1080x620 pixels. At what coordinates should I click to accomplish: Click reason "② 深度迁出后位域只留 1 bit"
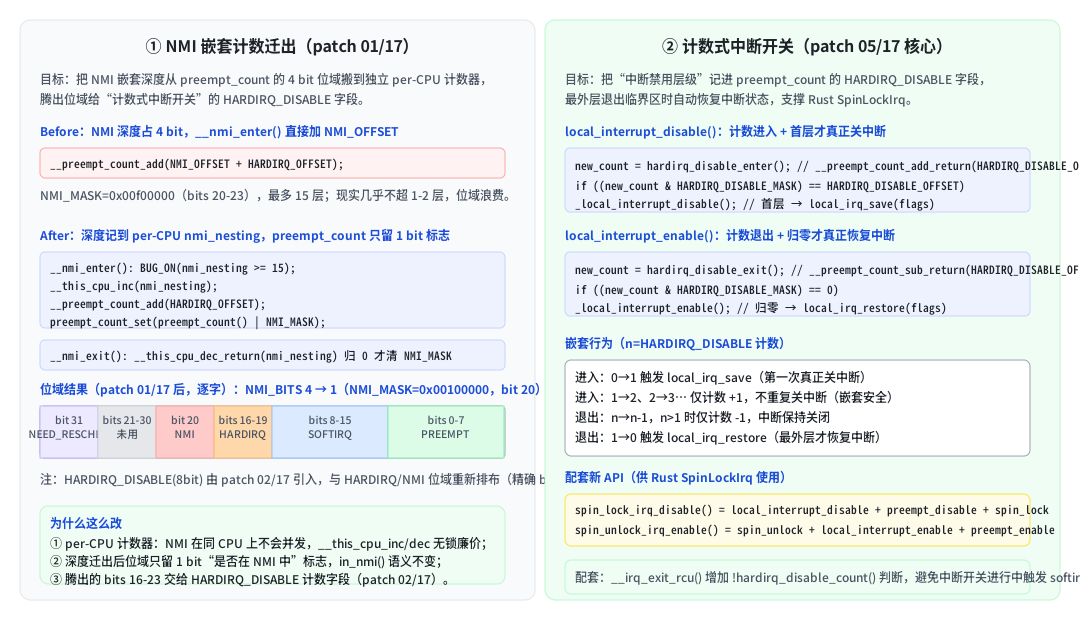[x=246, y=561]
